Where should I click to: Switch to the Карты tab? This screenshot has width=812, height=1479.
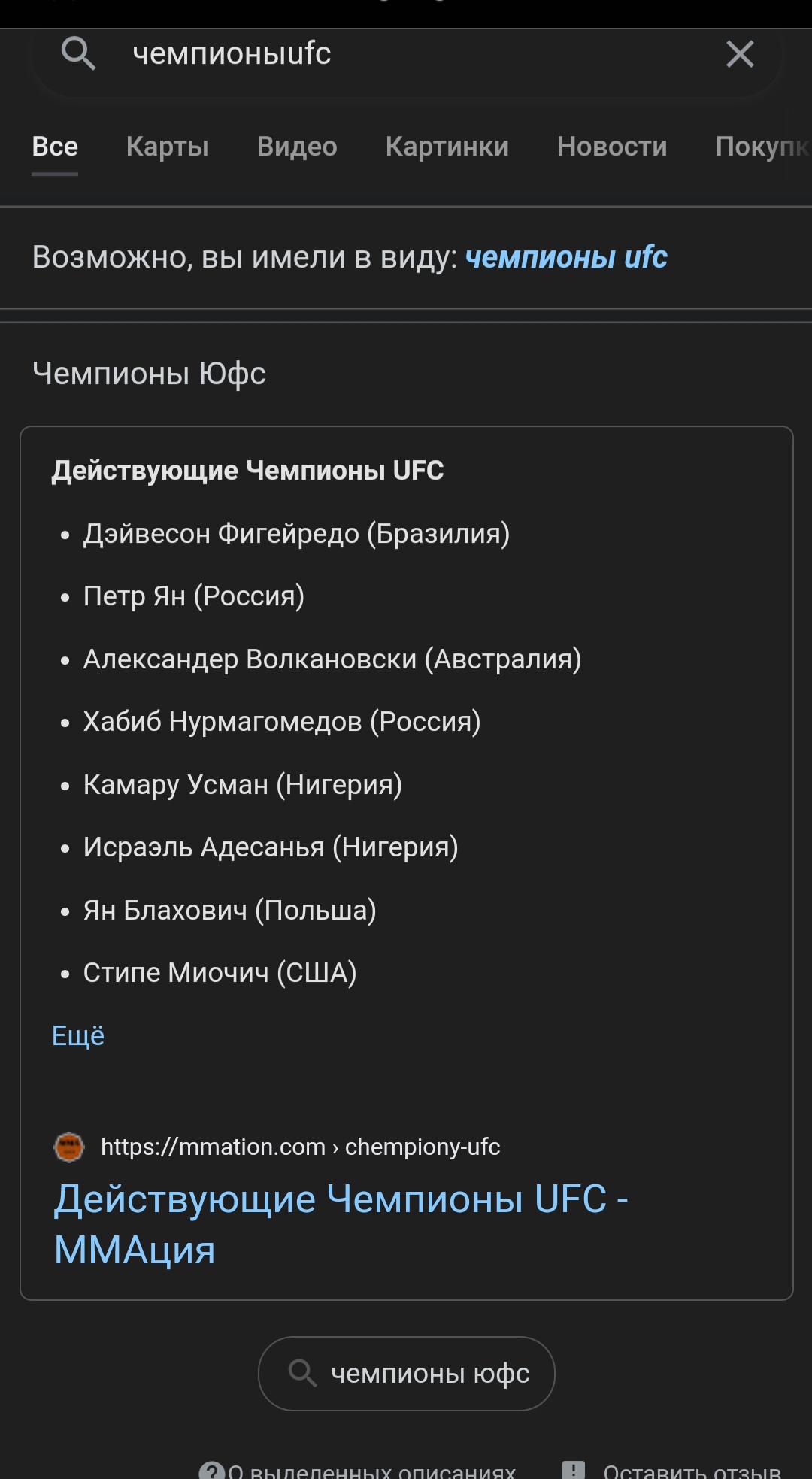point(167,147)
